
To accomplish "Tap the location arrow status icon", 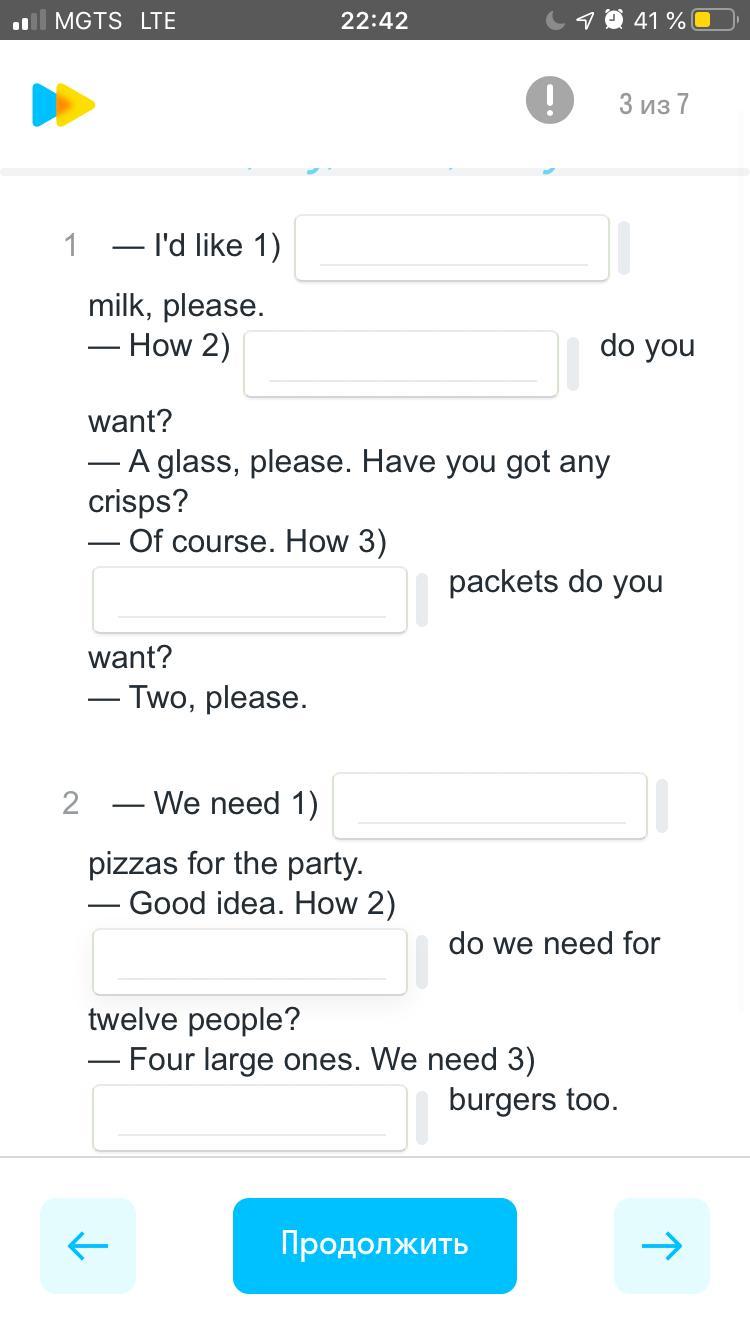I will point(585,20).
